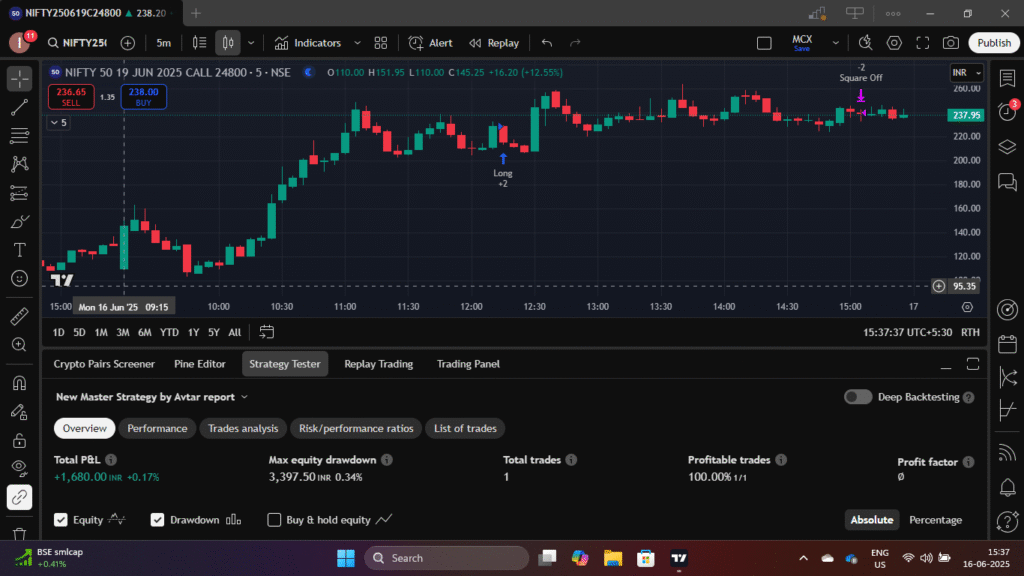The image size is (1024, 576).
Task: Switch chart to fullscreen mode
Action: pos(923,43)
